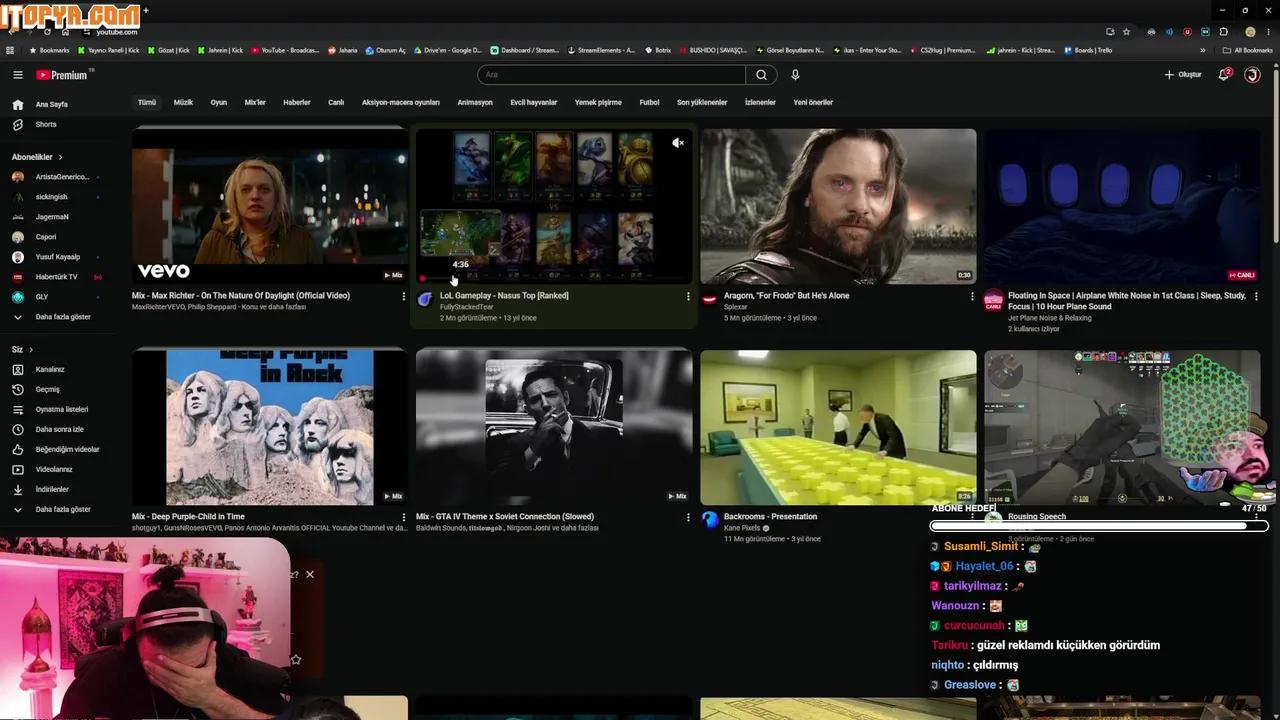Click the YouTube Premium logo
Screen dimensions: 1280x720
pos(62,75)
